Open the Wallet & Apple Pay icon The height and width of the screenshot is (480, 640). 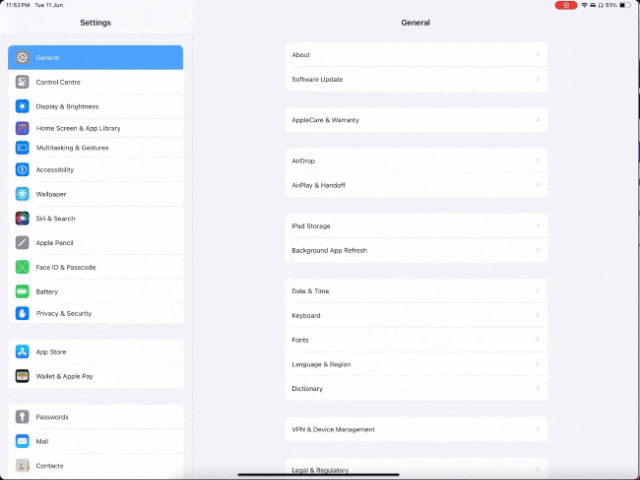[x=22, y=376]
